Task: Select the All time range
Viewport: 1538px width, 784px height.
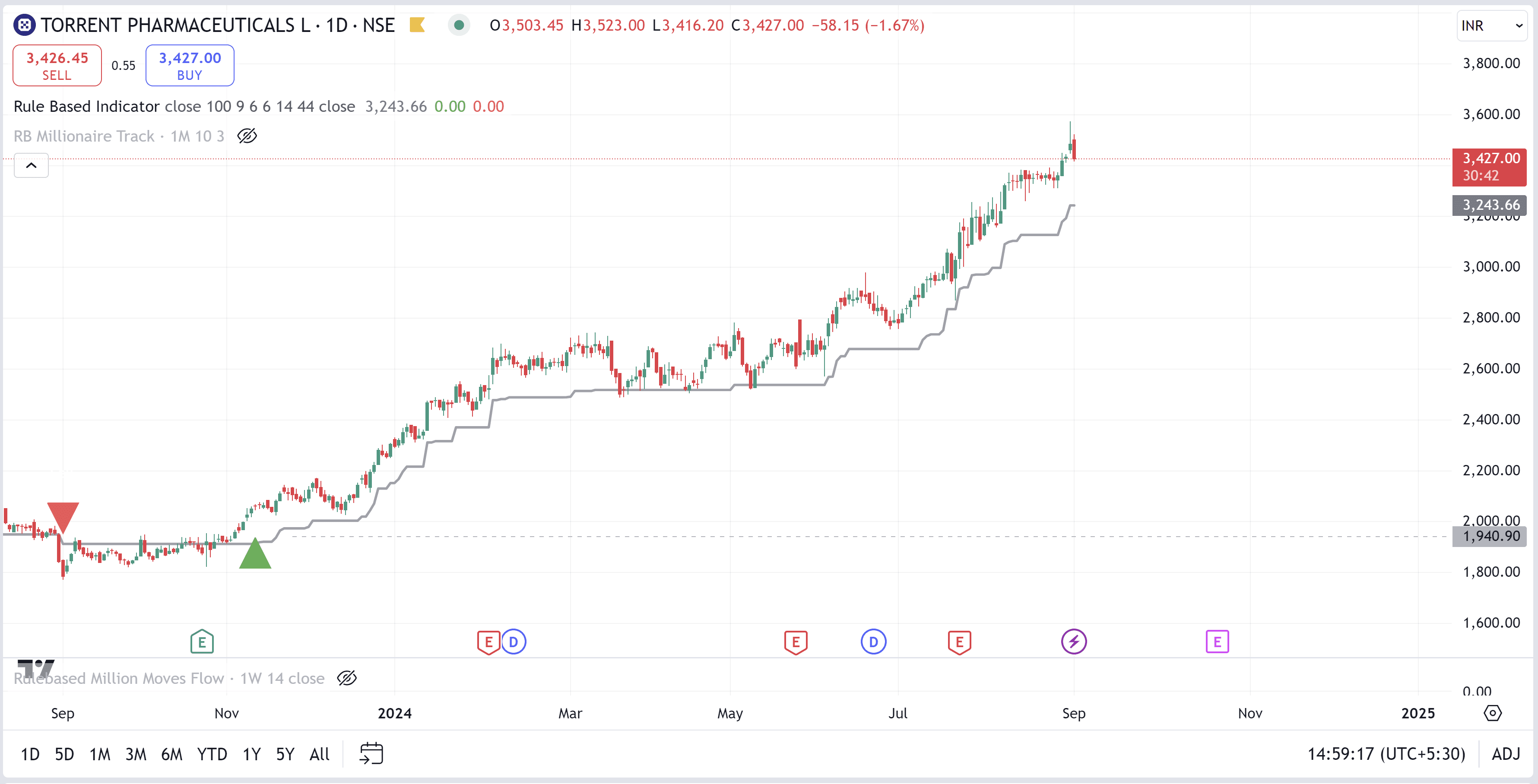Action: pos(320,754)
